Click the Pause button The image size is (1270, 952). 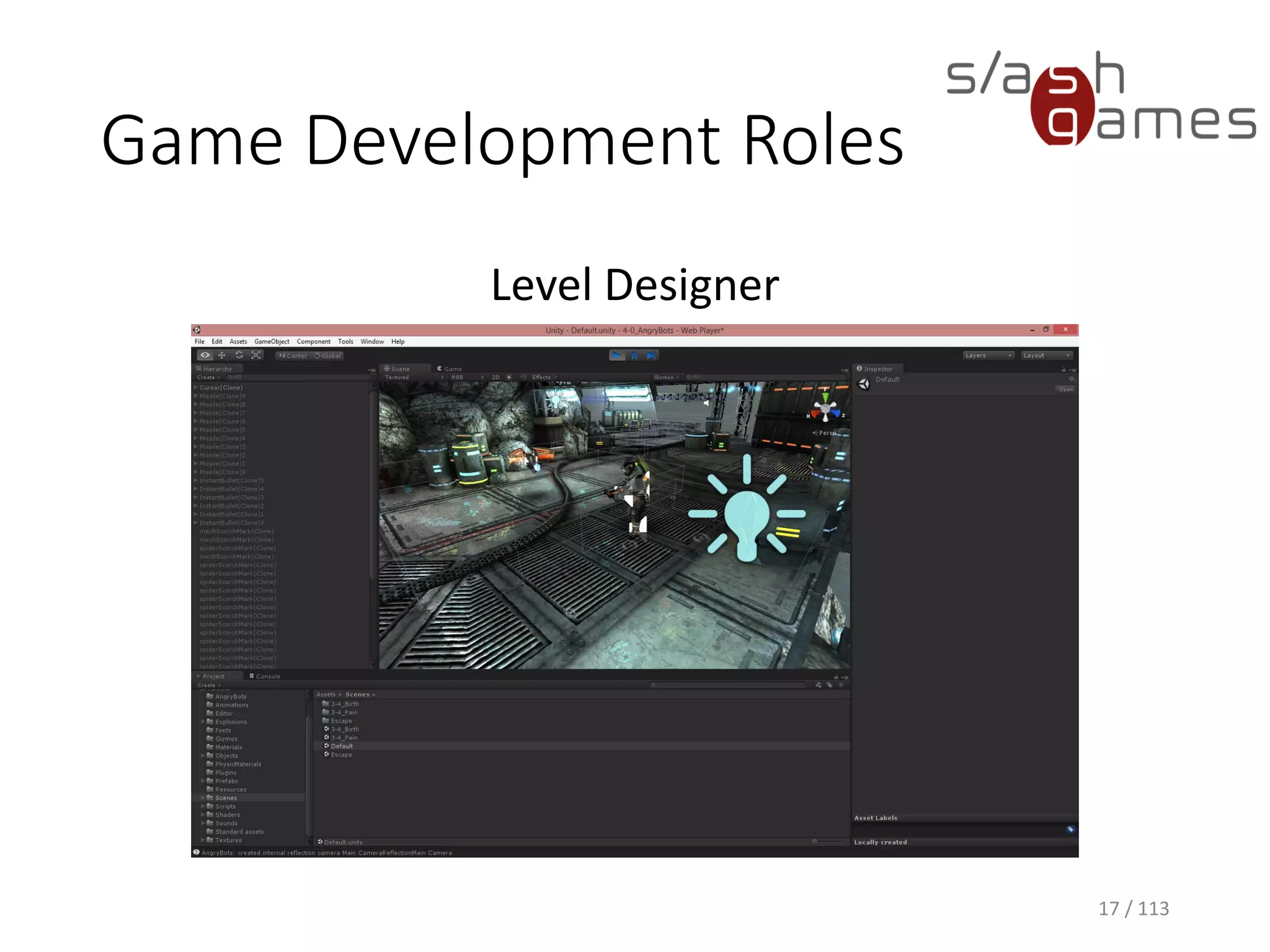(634, 355)
